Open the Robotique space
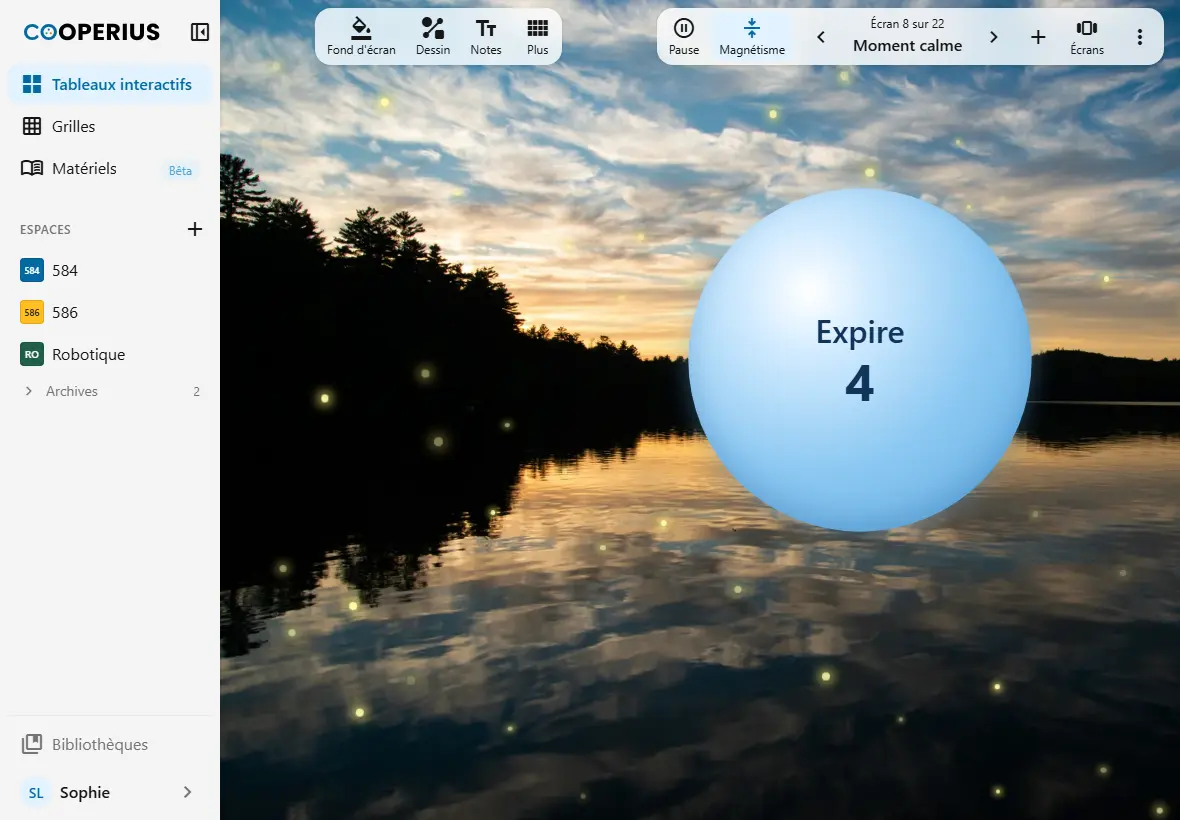The image size is (1180, 820). click(110, 354)
